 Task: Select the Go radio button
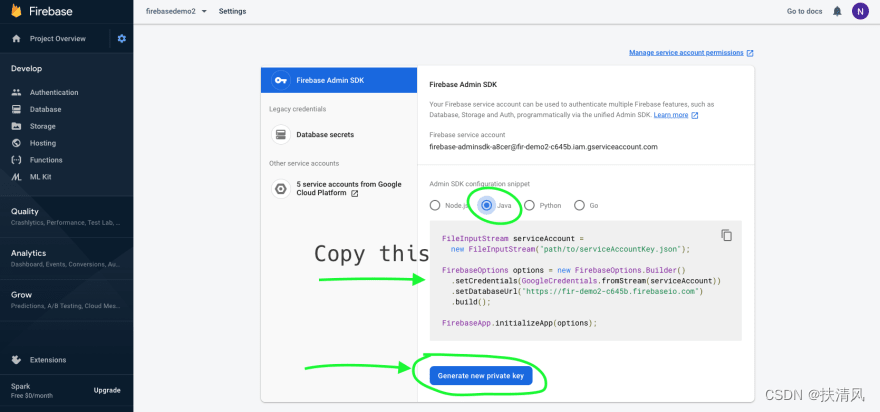point(579,205)
